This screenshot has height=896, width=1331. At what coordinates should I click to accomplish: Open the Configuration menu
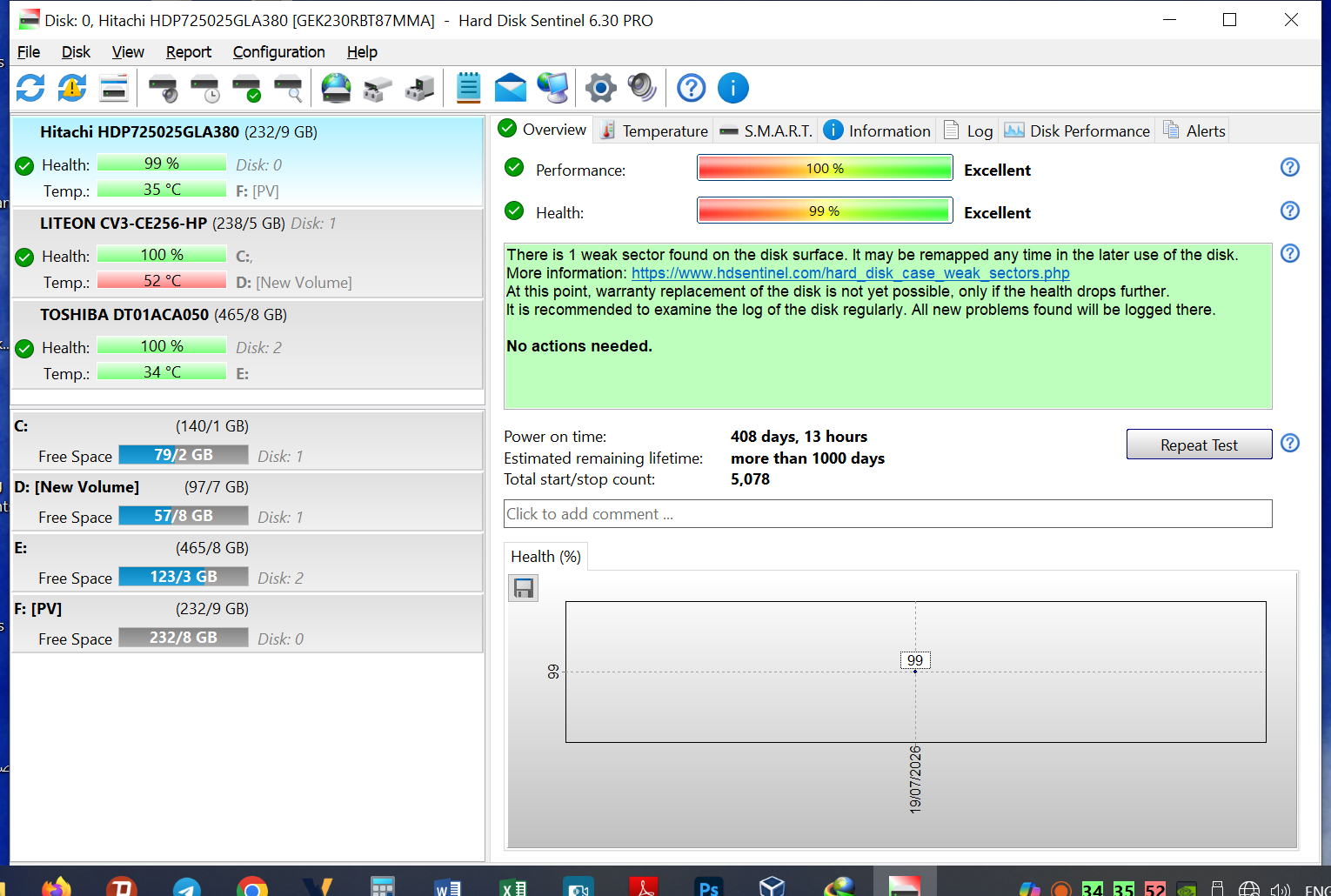(278, 52)
